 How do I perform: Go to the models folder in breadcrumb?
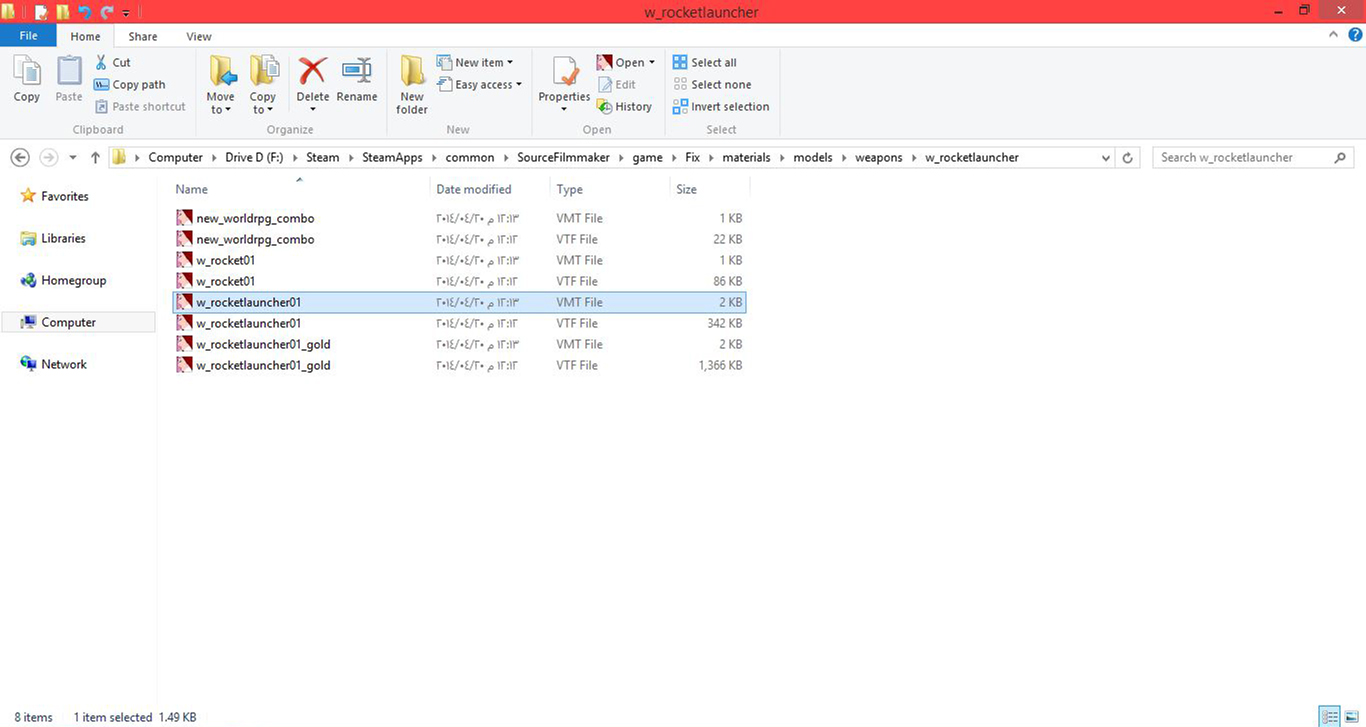(x=813, y=158)
